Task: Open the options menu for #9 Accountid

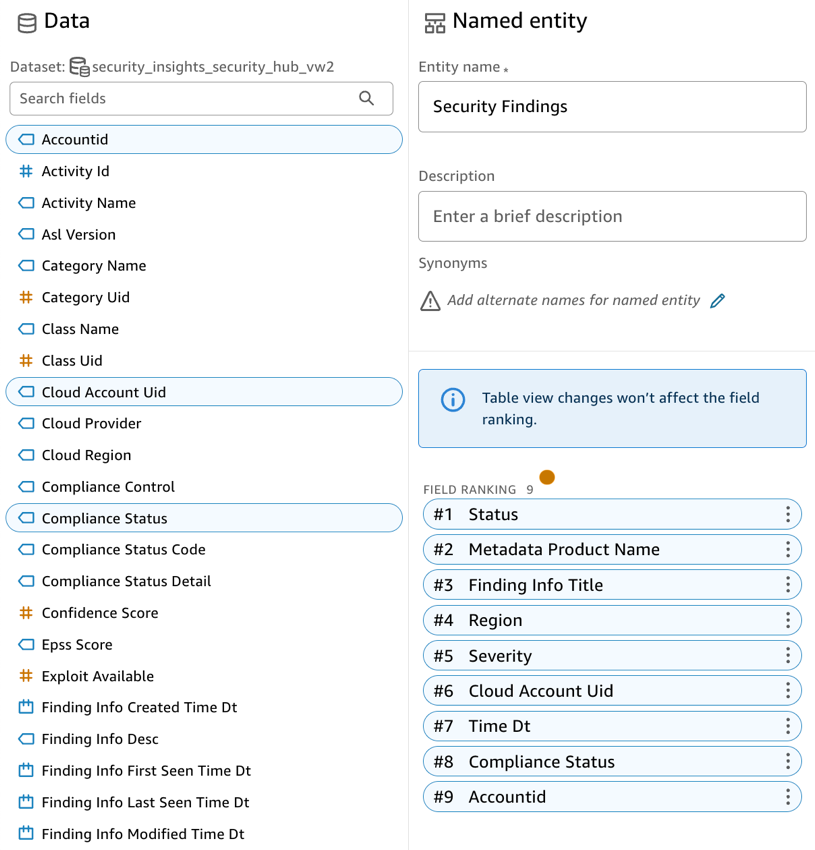Action: tap(789, 796)
